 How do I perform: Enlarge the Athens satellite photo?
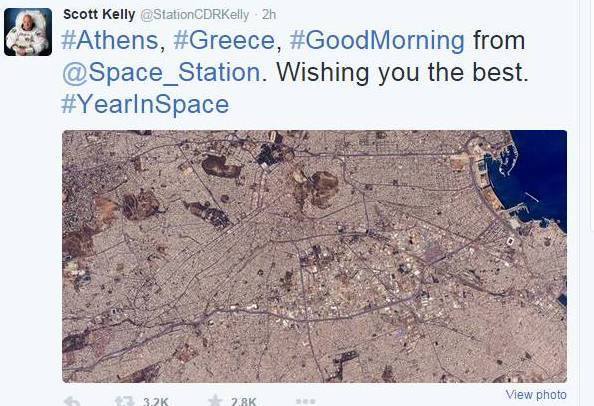[314, 256]
